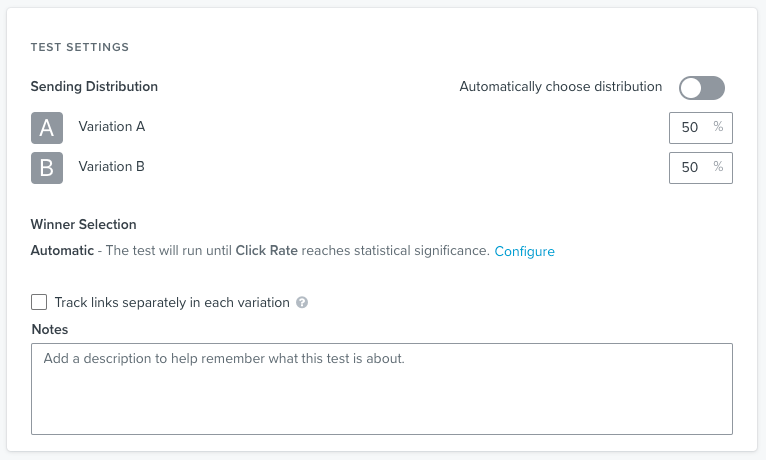This screenshot has width=766, height=460.
Task: Click the Automatically choose distribution label
Action: [560, 87]
